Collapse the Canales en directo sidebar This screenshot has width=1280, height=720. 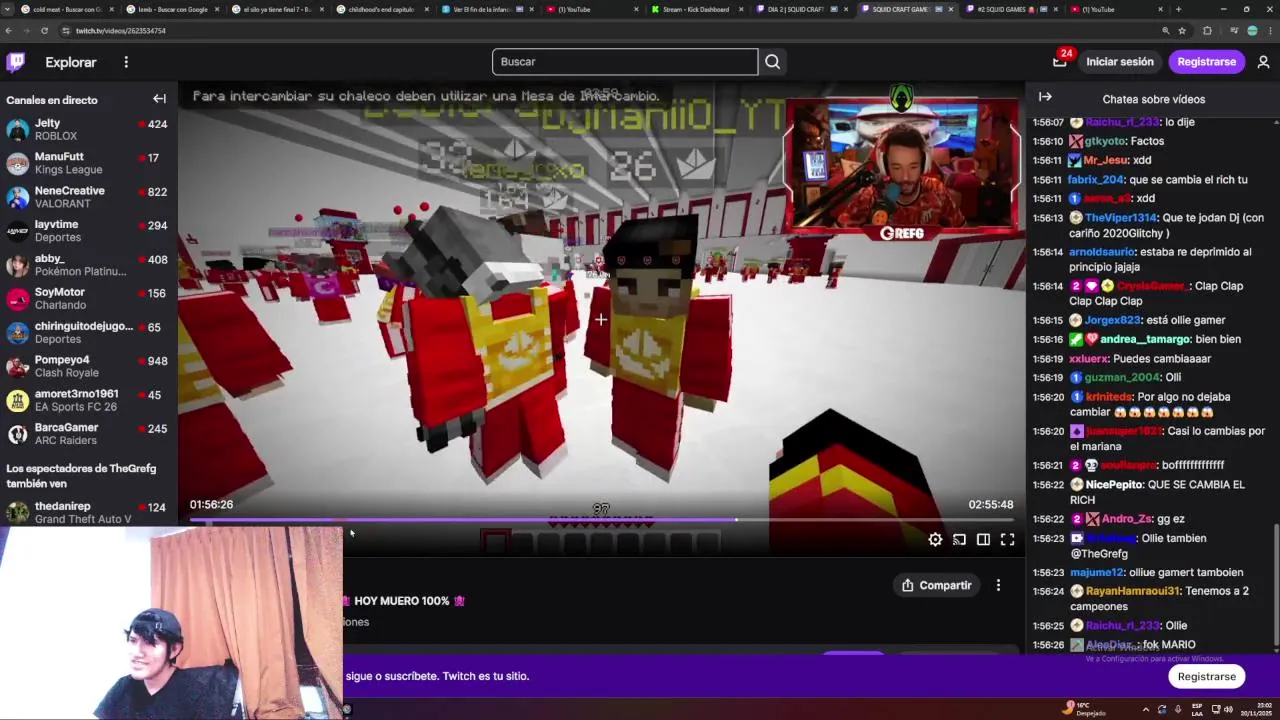coord(159,99)
